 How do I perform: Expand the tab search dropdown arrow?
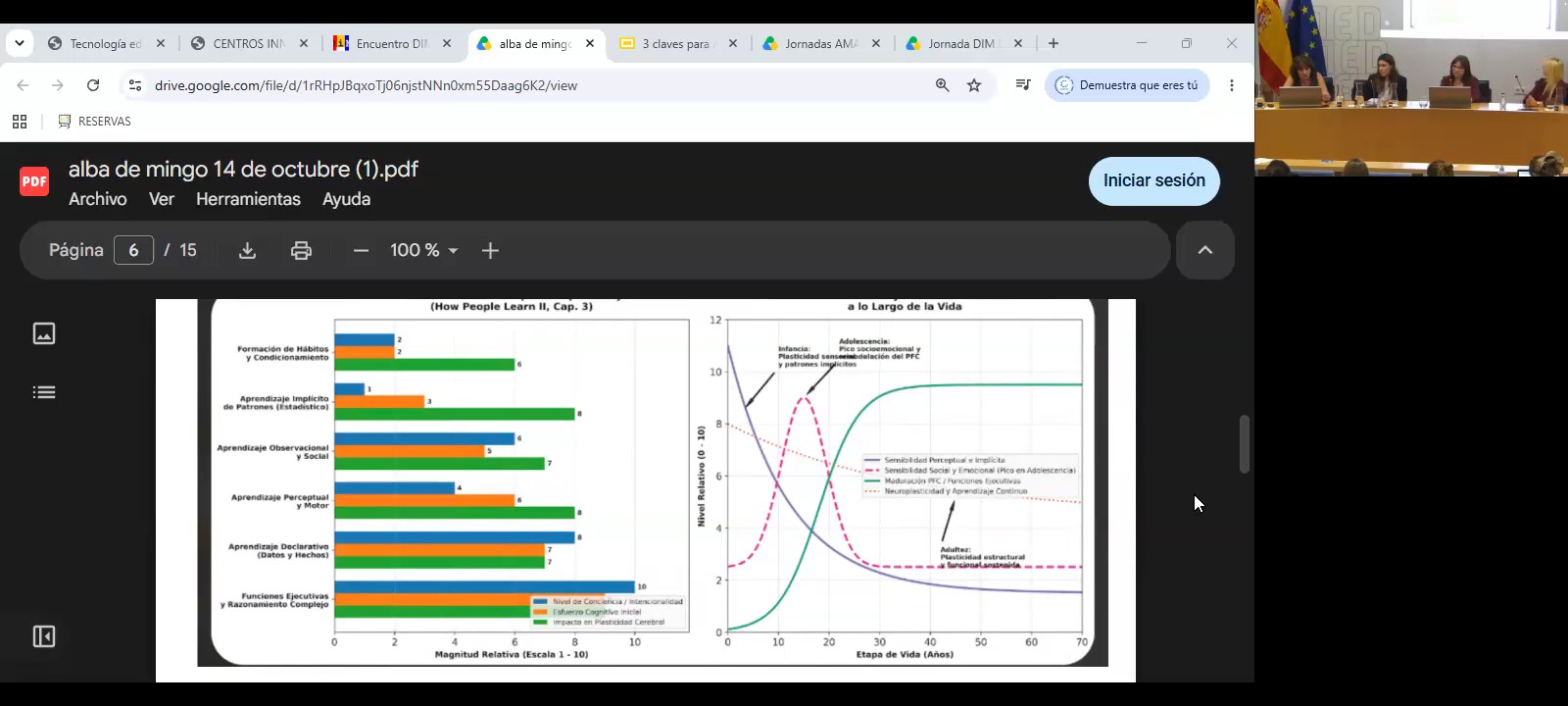coord(20,43)
